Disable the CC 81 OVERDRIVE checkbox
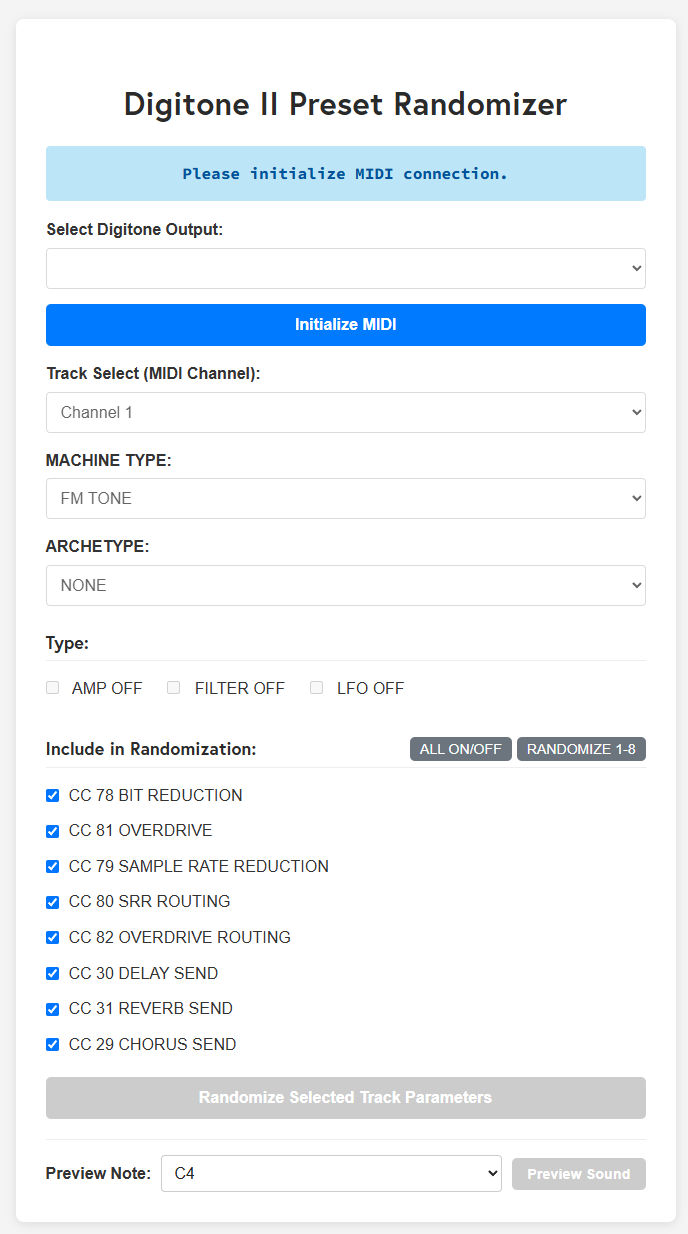Viewport: 688px width, 1234px height. pyautogui.click(x=53, y=831)
